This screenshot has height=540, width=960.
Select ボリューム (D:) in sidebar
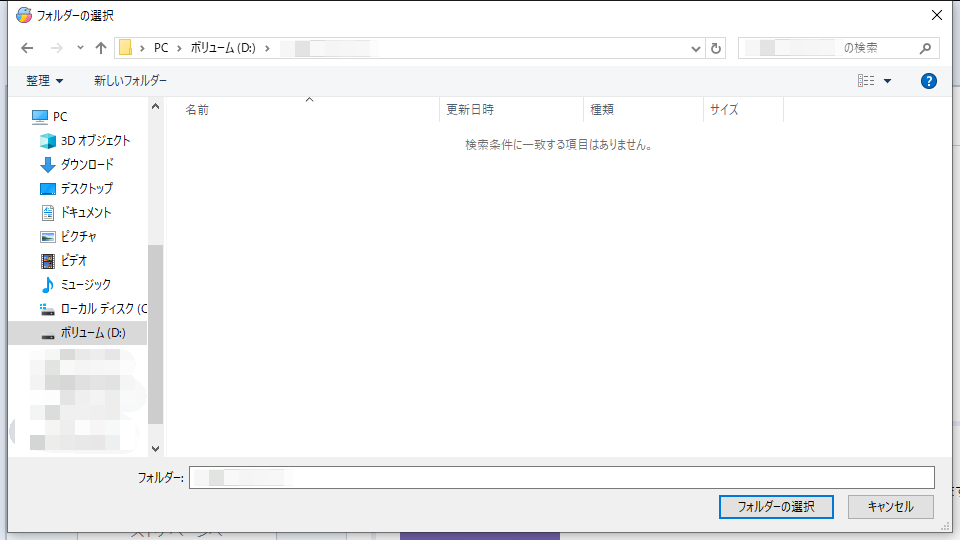(78, 332)
